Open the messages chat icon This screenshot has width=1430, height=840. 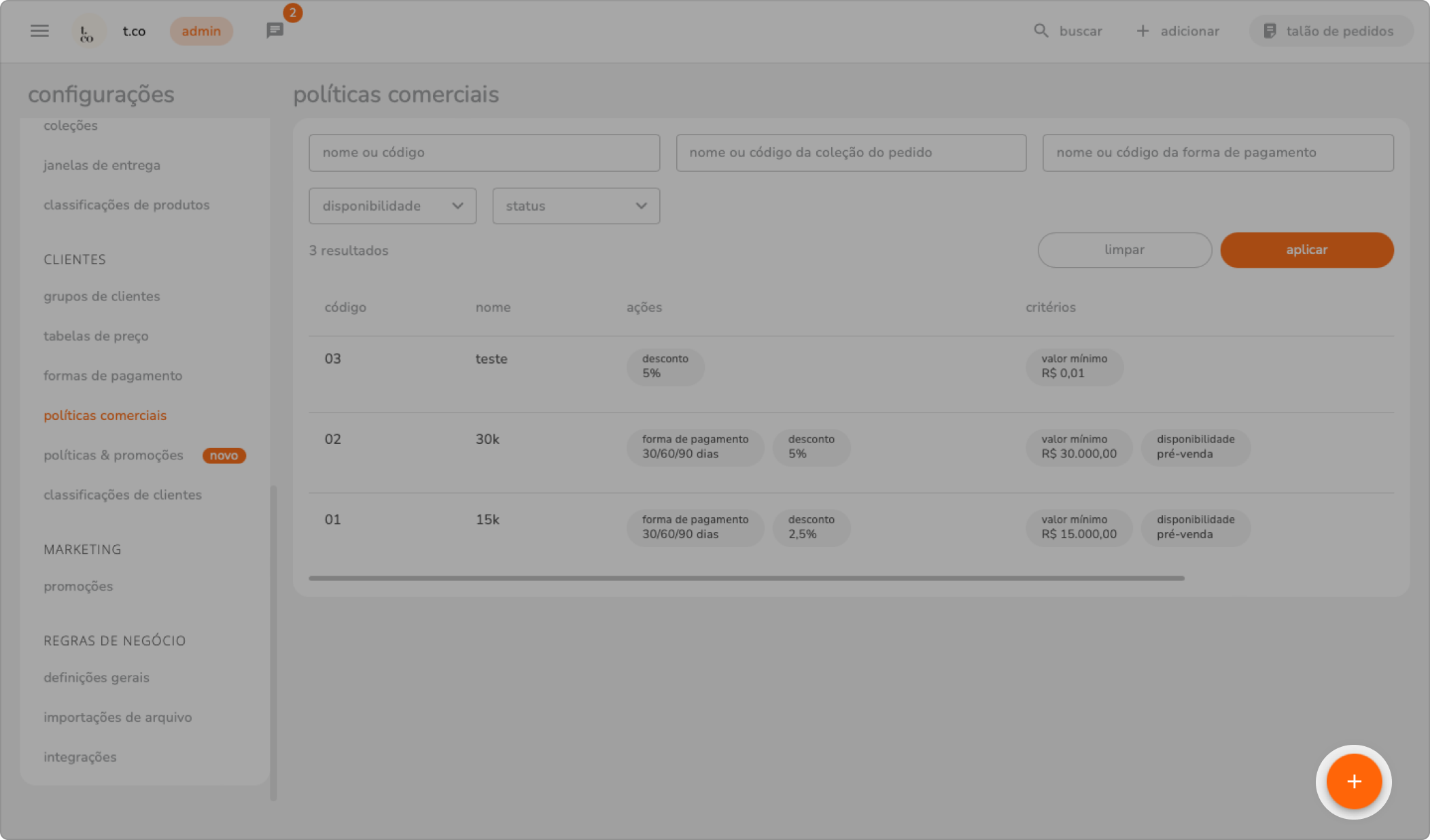point(275,31)
